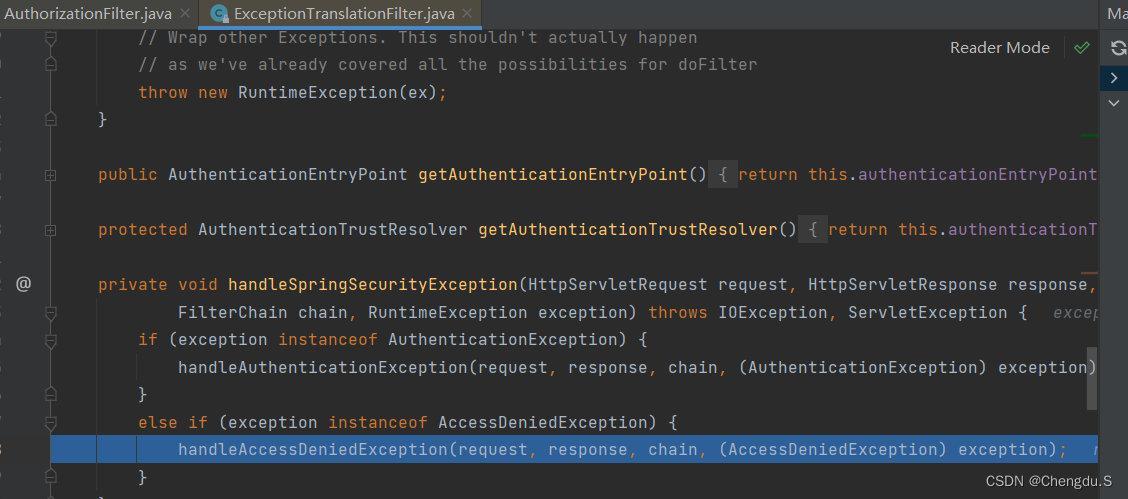
Task: Click fold end marker after handleAuthenticationException call
Action: point(50,394)
